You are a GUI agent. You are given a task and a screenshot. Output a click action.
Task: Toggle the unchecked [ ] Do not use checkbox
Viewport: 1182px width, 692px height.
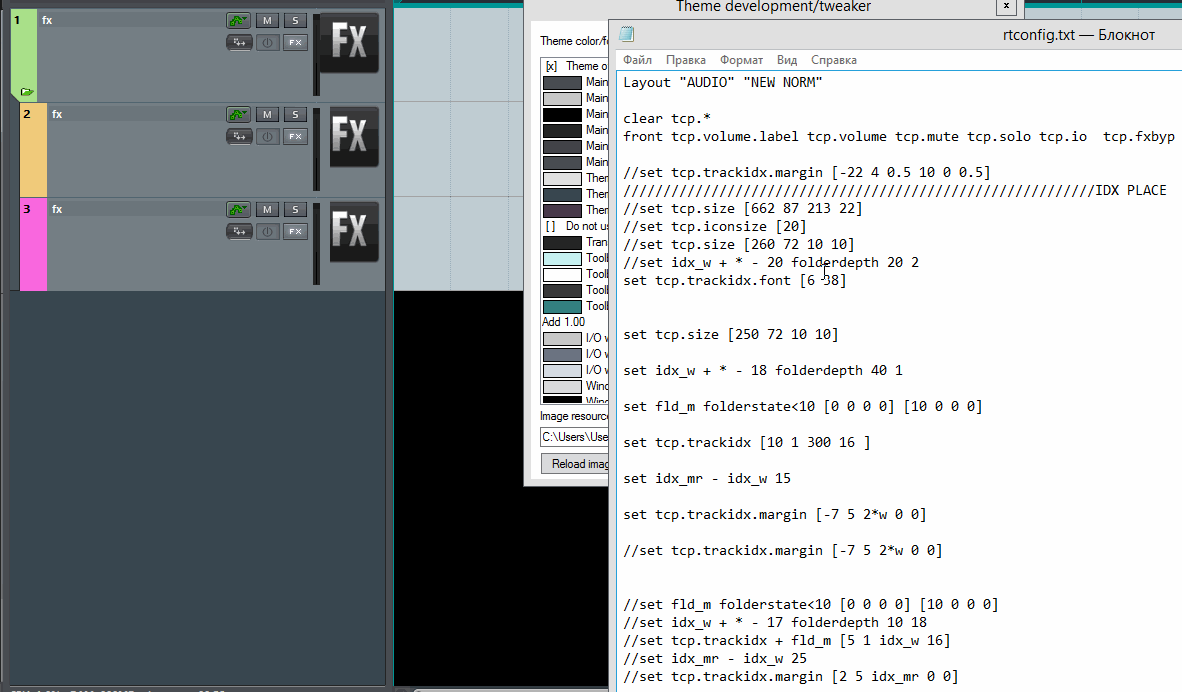551,226
